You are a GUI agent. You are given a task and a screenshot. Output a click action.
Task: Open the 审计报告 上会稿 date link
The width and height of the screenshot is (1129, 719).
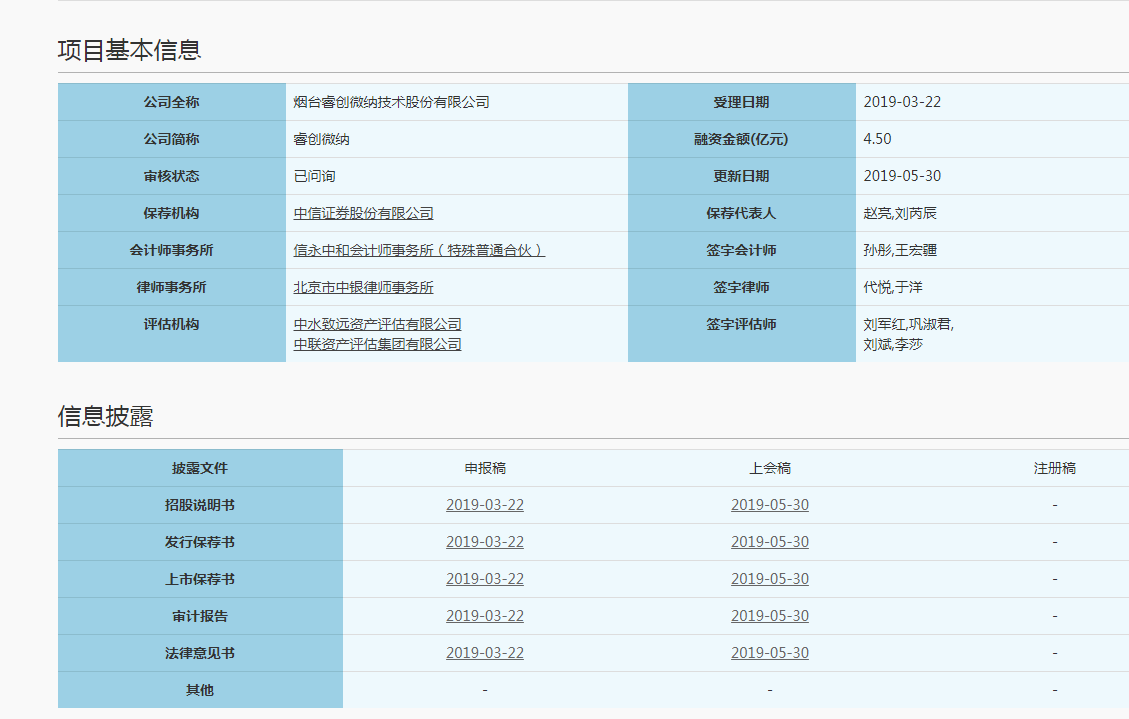(x=769, y=616)
